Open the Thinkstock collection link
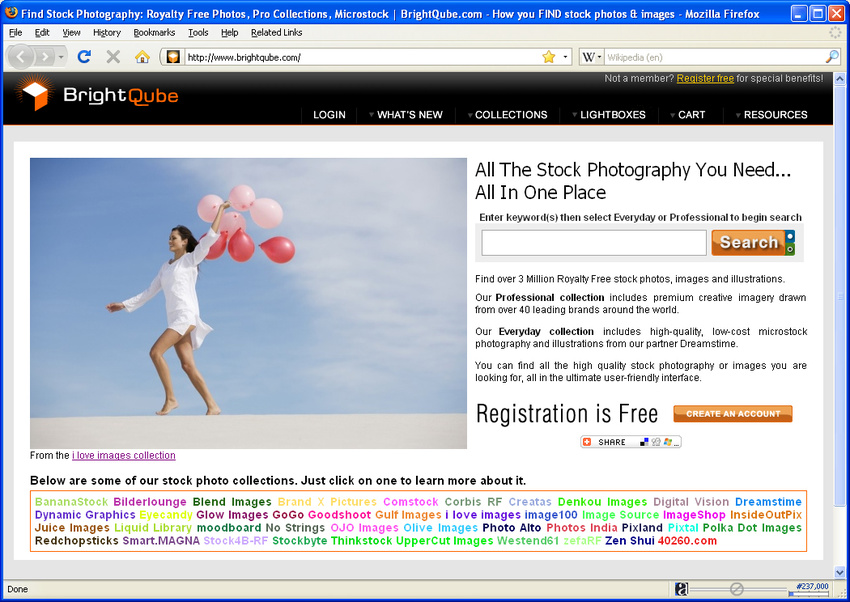The image size is (850, 602). (361, 541)
